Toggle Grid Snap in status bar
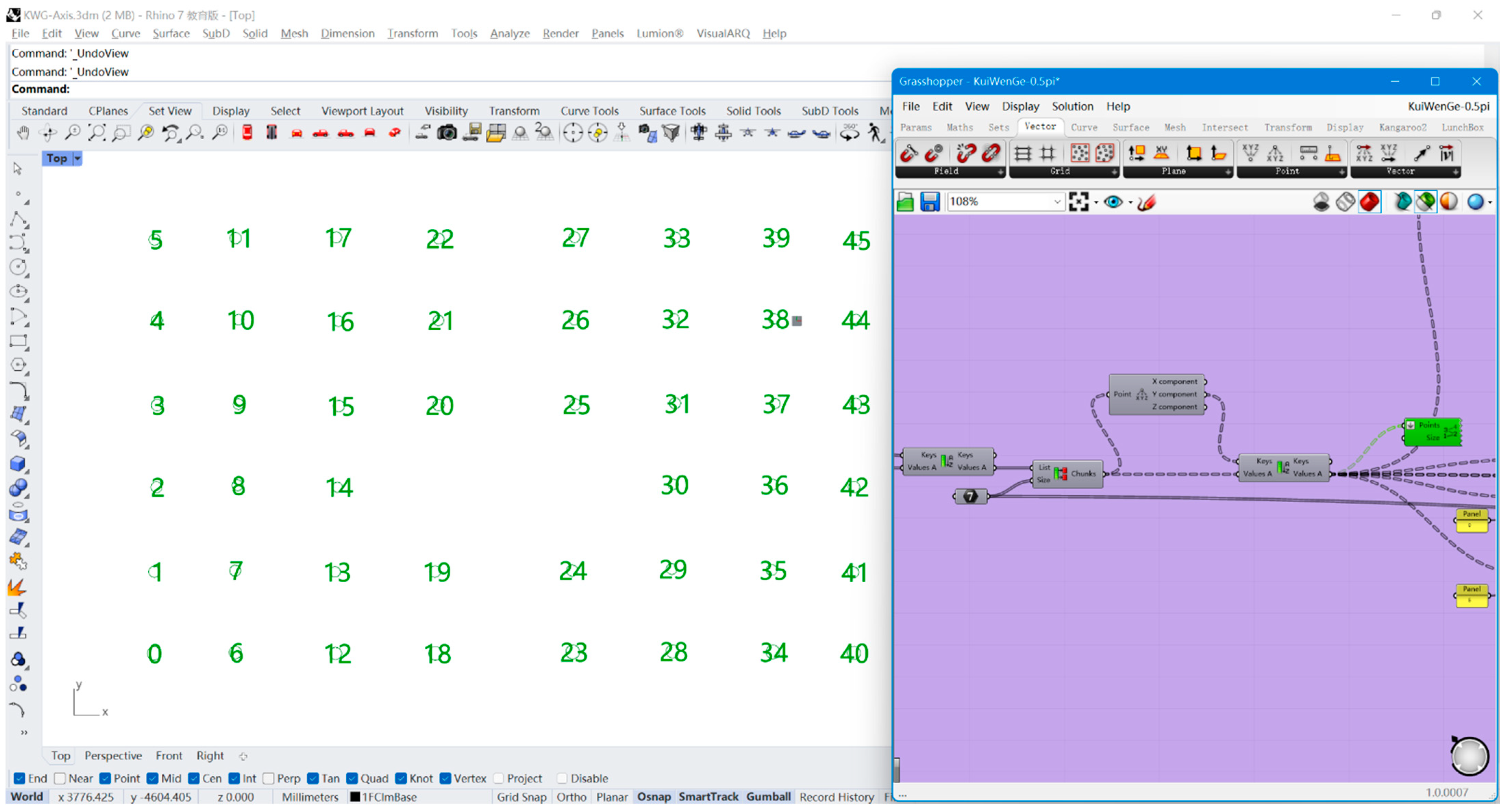 pyautogui.click(x=521, y=797)
